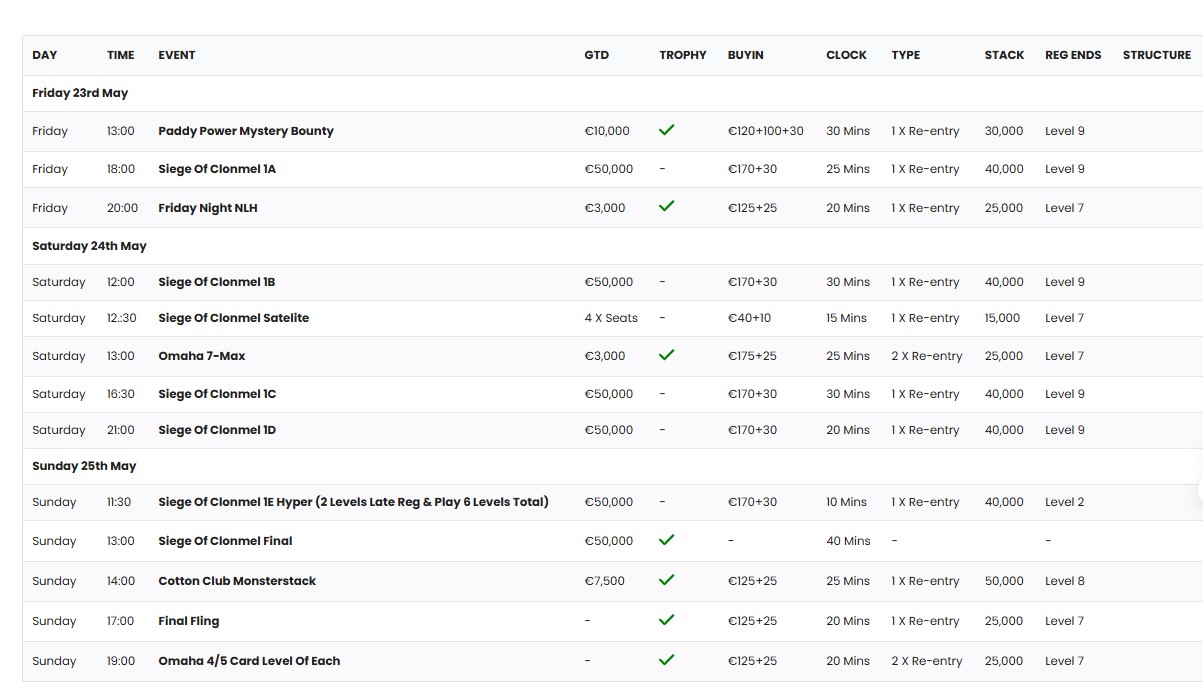Click the BUYIN column header
The width and height of the screenshot is (1203, 690).
(x=745, y=55)
